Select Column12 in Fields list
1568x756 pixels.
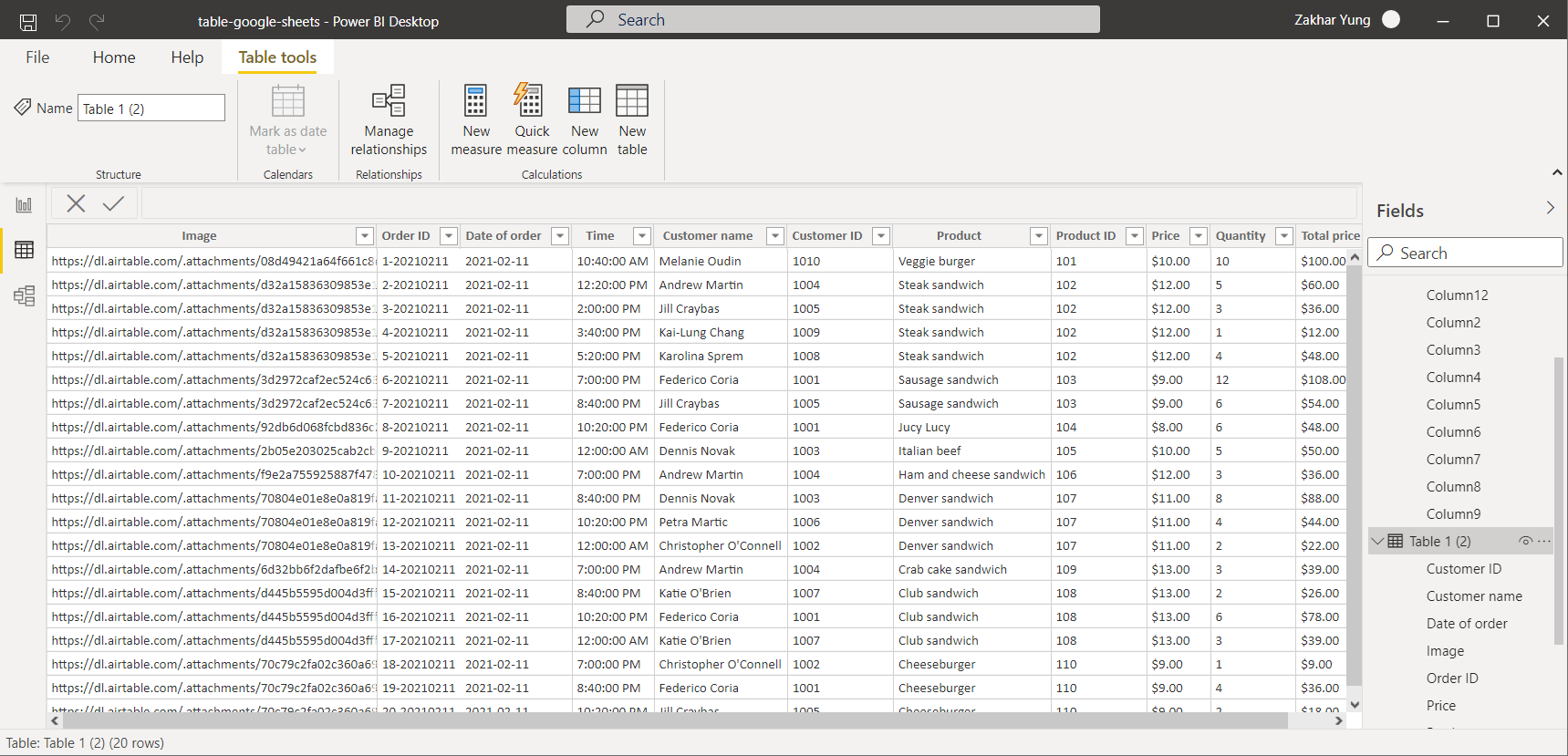[x=1457, y=295]
